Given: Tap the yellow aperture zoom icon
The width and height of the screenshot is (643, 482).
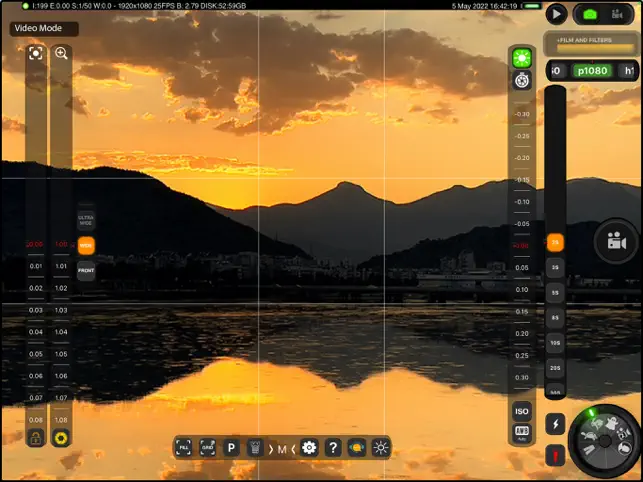Looking at the screenshot, I should pos(61,438).
